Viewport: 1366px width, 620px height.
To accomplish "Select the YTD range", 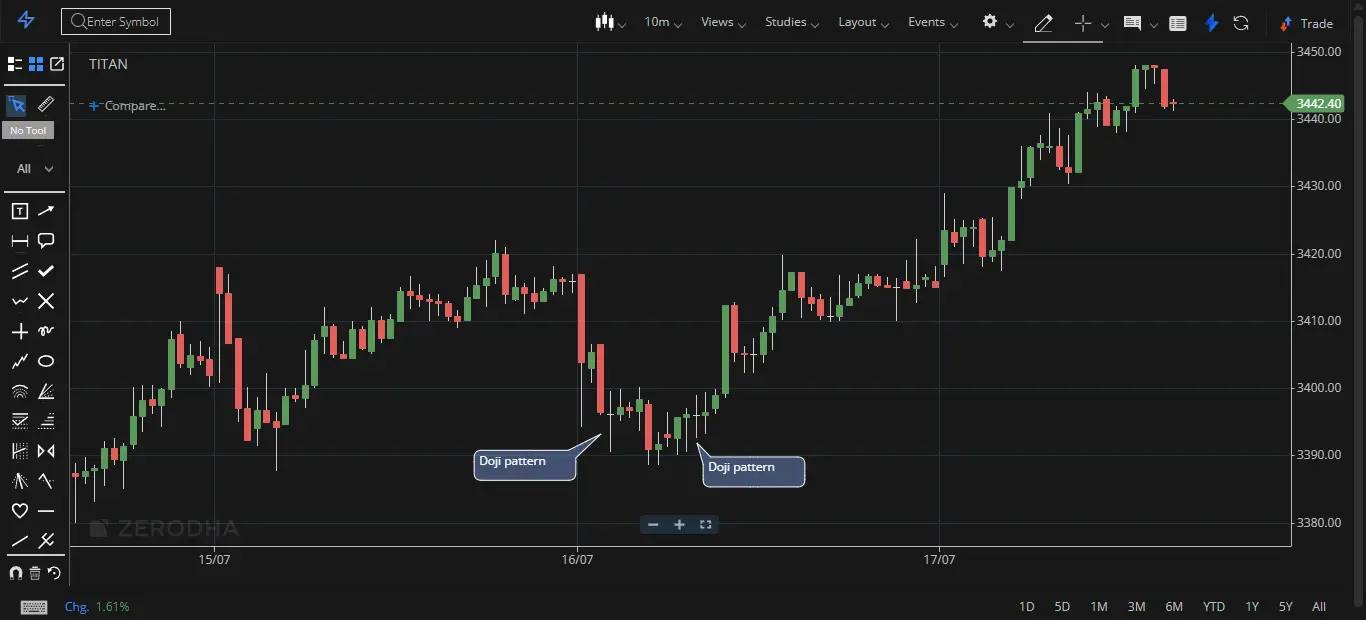I will point(1213,607).
